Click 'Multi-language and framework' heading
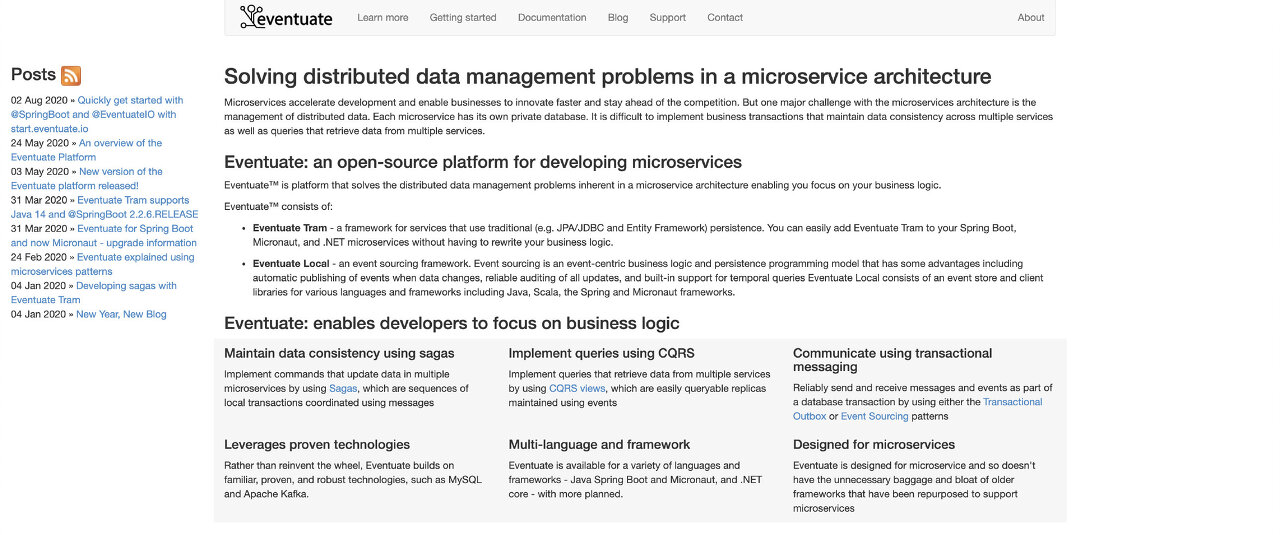The width and height of the screenshot is (1280, 535). point(599,444)
